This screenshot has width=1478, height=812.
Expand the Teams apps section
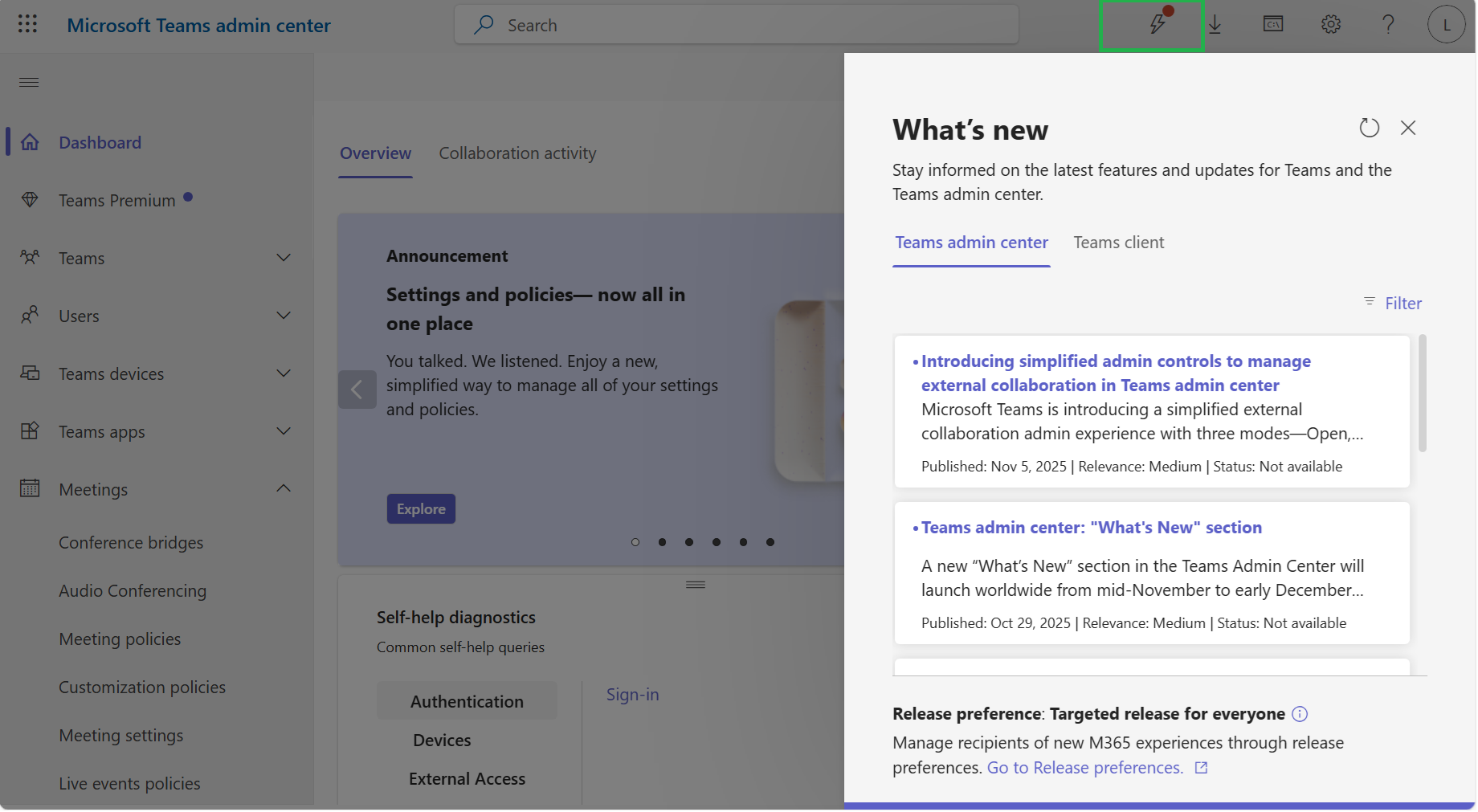click(284, 431)
